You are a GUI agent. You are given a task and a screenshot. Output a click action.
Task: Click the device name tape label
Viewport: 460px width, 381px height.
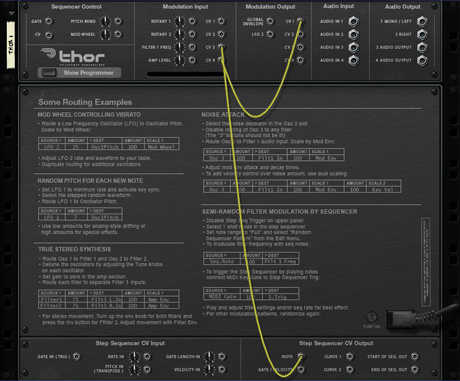point(11,45)
